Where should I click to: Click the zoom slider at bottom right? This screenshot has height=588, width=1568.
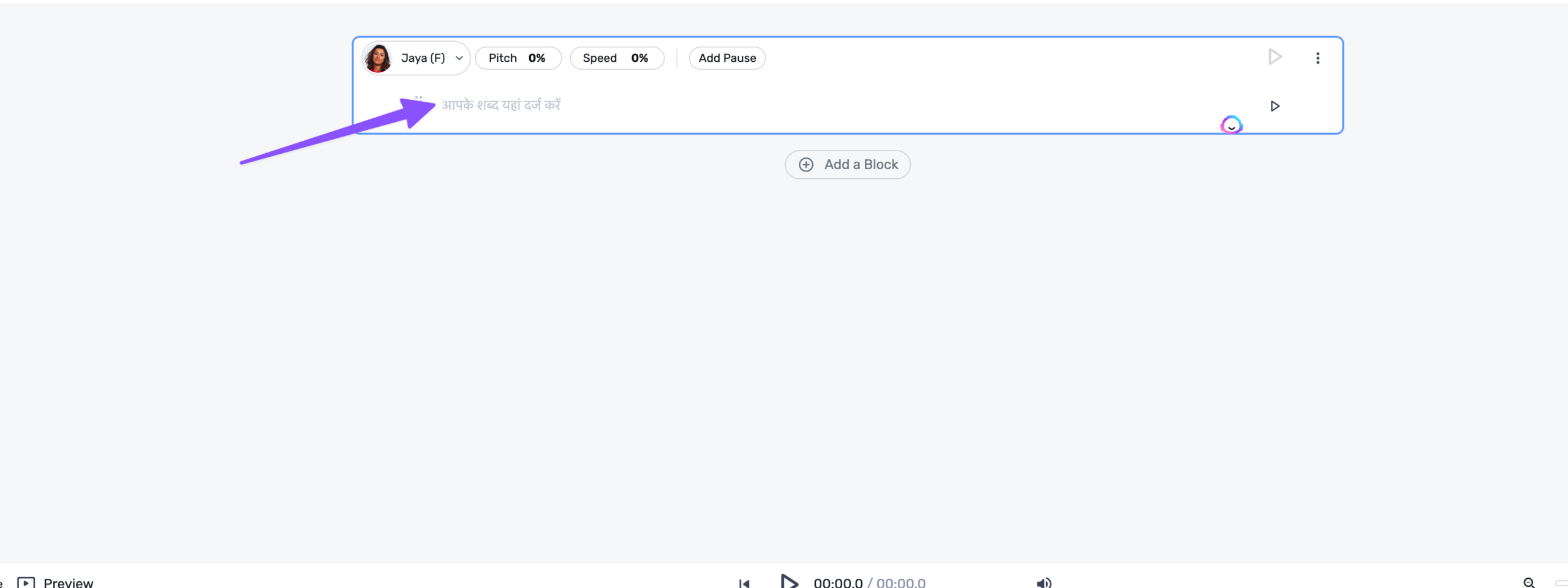tap(1561, 582)
